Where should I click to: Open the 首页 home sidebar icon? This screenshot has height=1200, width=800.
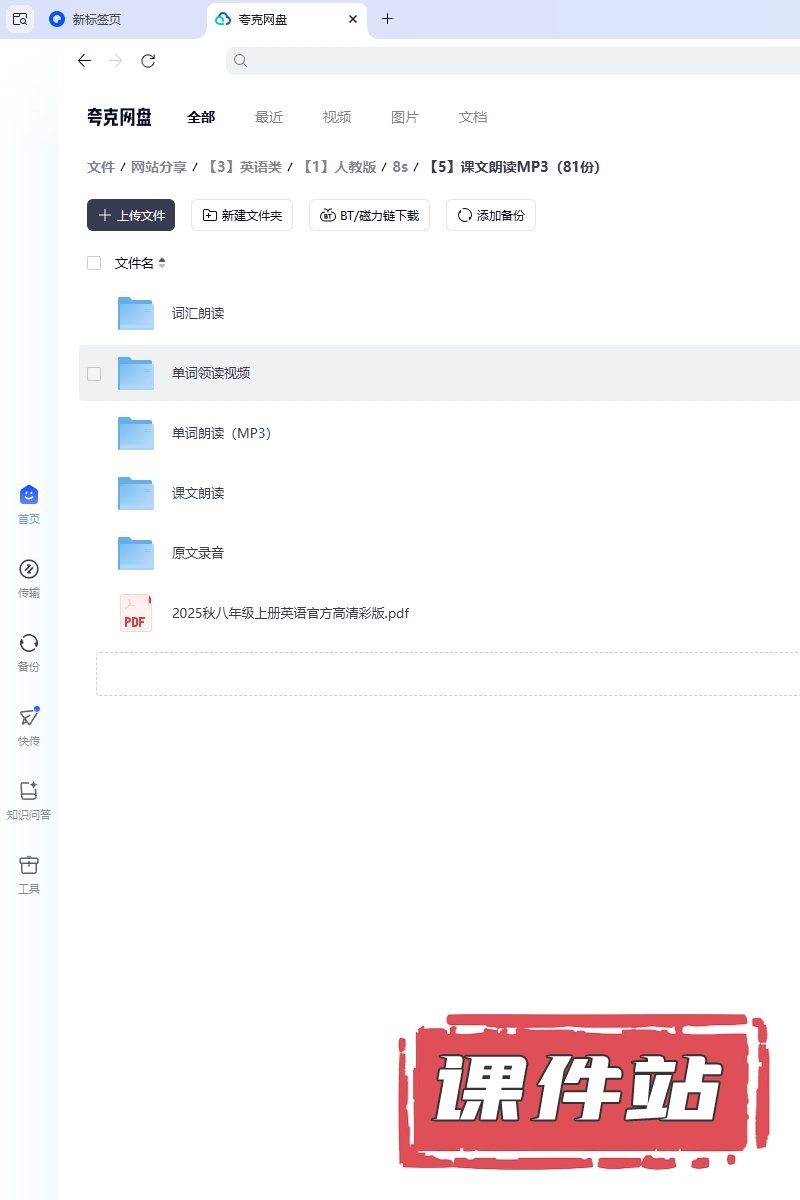(29, 495)
